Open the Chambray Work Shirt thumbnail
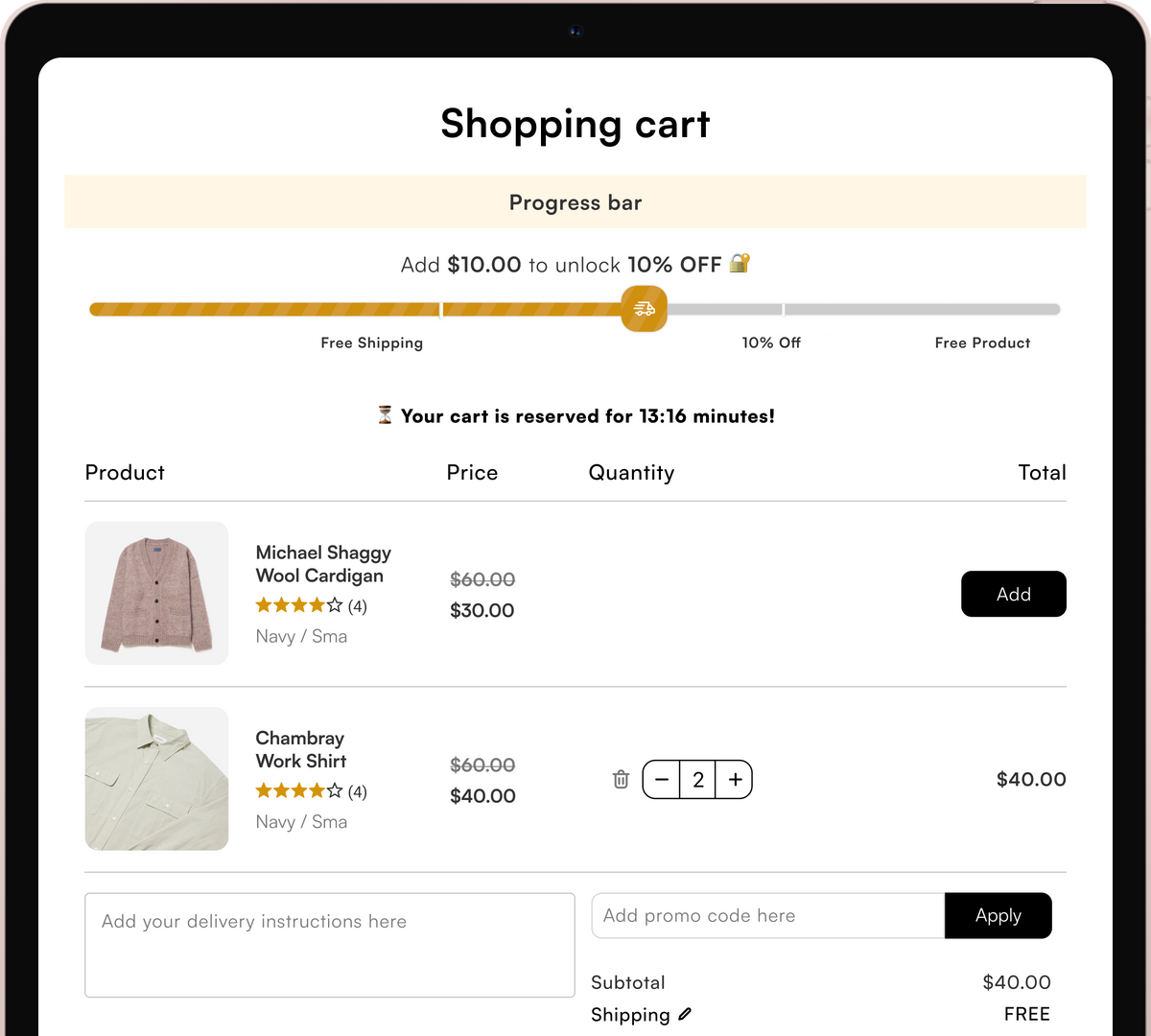Screen dimensions: 1151x1036 (157, 779)
